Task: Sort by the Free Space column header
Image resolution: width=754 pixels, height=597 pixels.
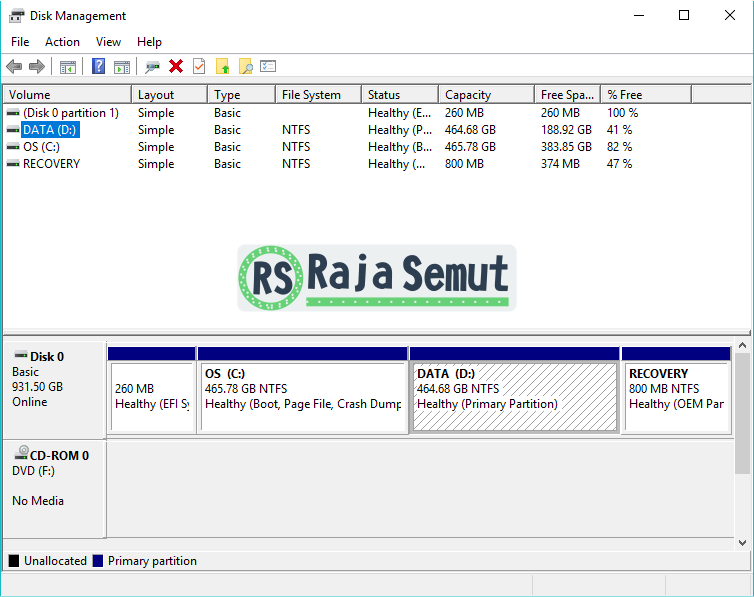Action: click(x=568, y=95)
